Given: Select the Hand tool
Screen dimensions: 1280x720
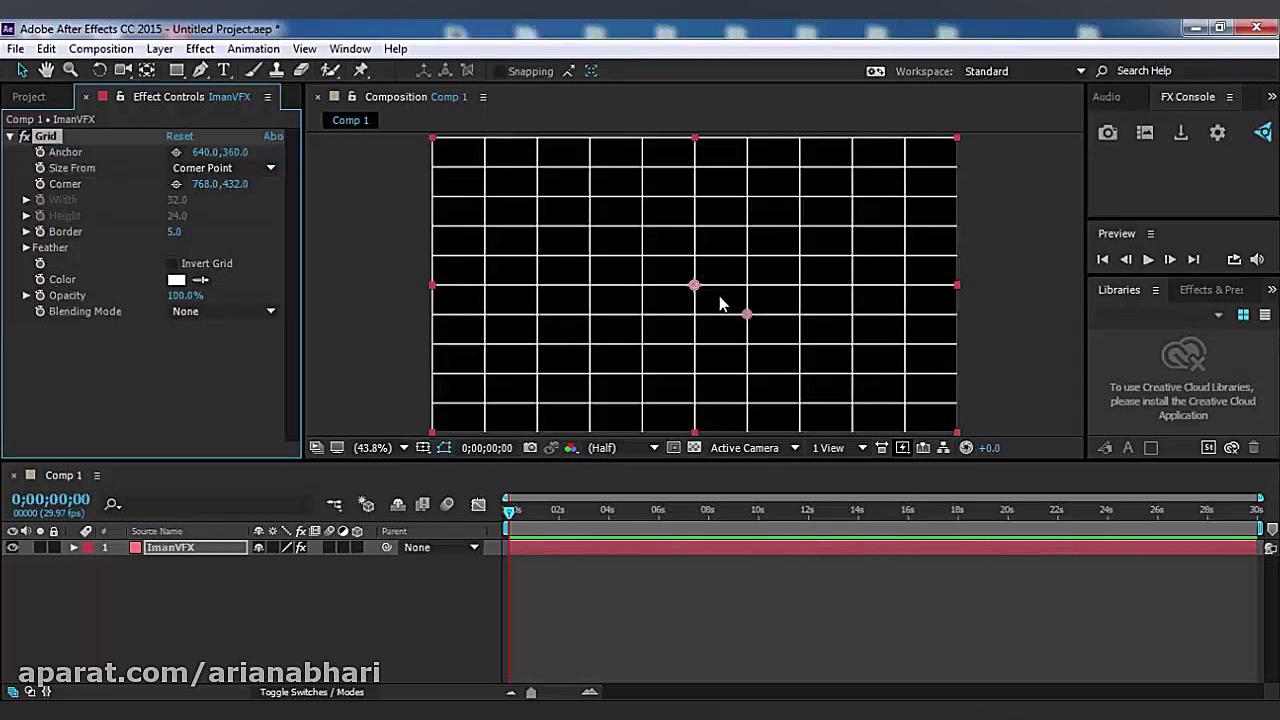Looking at the screenshot, I should tap(46, 70).
